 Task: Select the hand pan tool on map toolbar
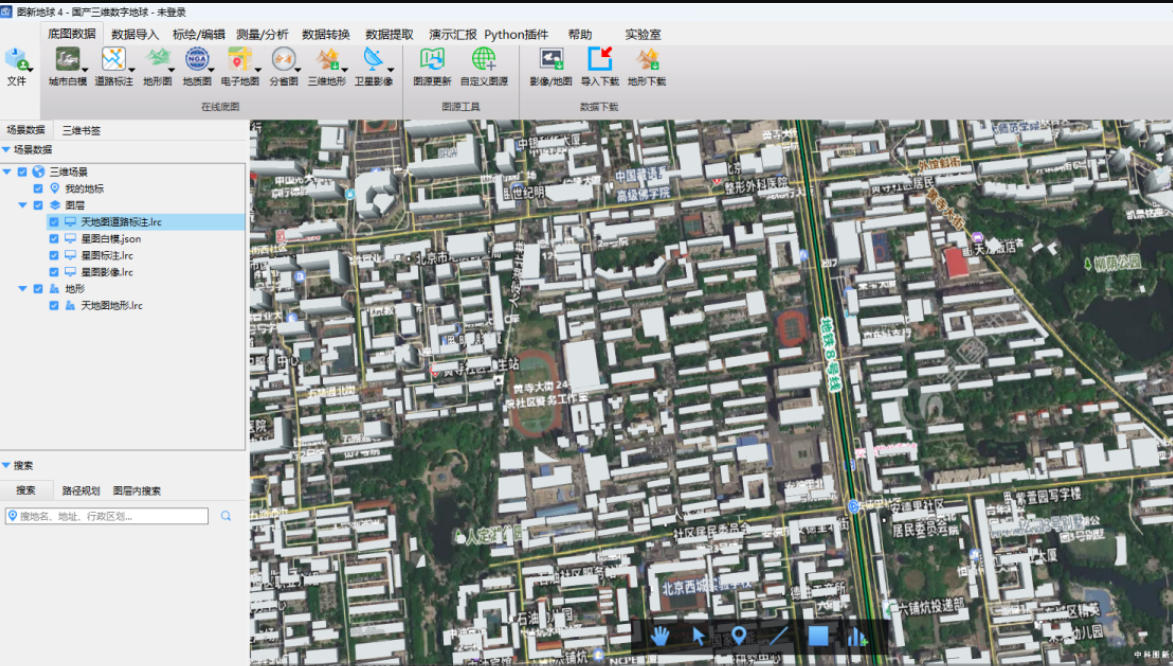pos(660,635)
